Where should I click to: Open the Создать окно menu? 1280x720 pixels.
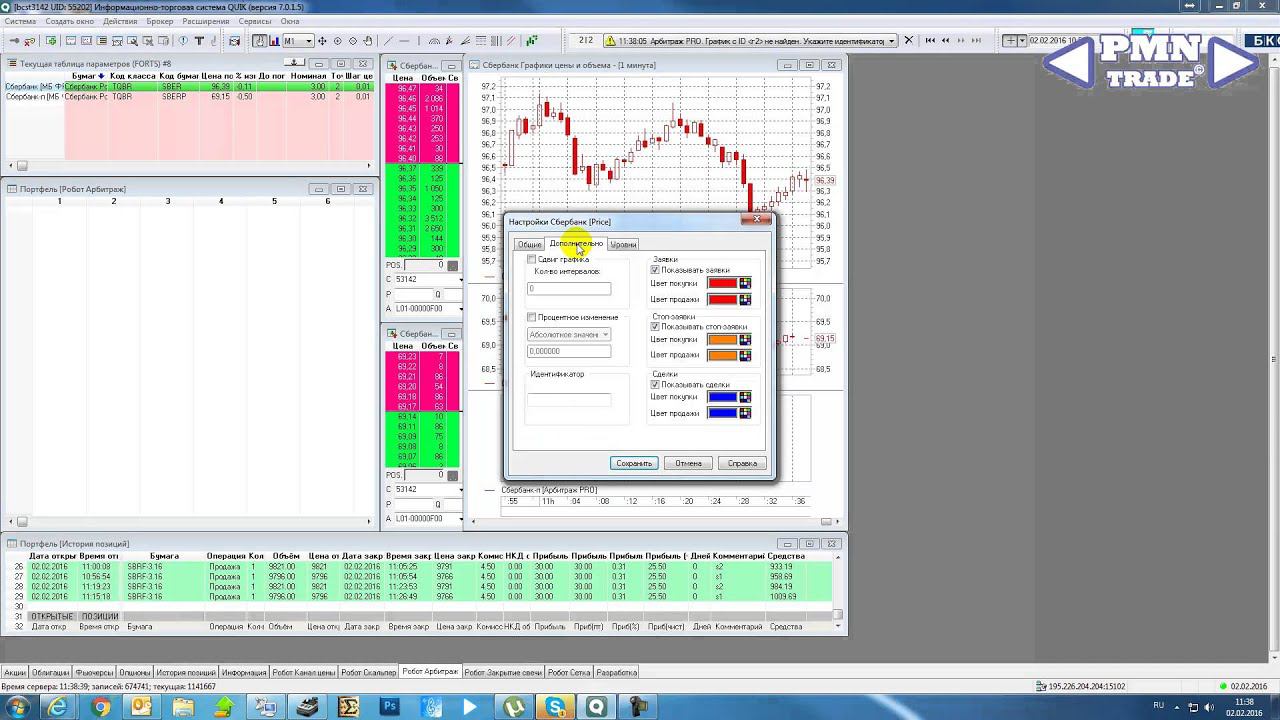[70, 21]
